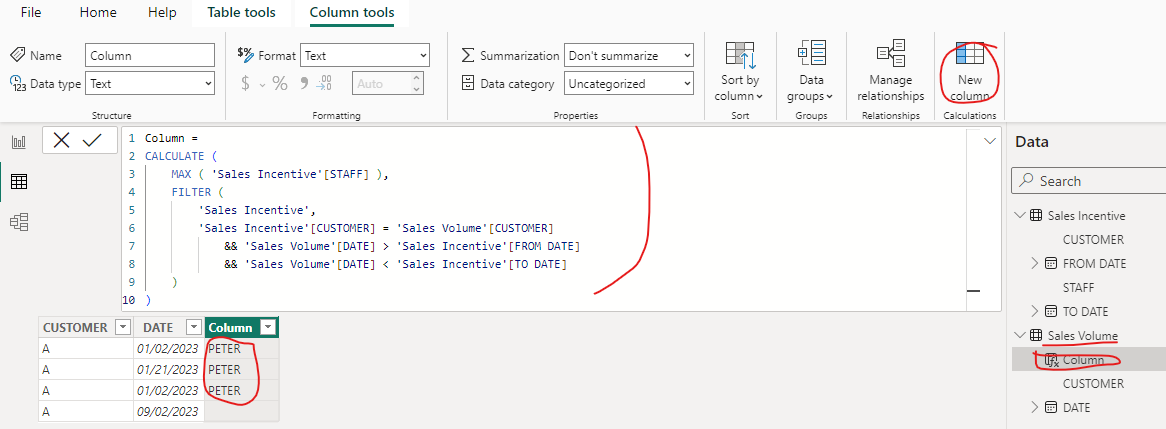Image resolution: width=1166 pixels, height=429 pixels.
Task: Switch to Table view icon
Action: (x=19, y=181)
